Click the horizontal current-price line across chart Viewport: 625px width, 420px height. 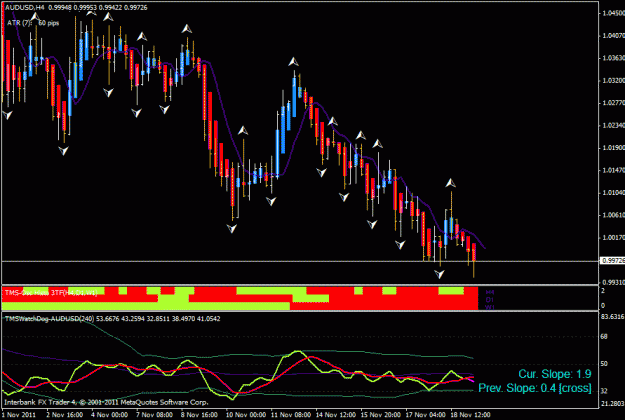tap(300, 261)
